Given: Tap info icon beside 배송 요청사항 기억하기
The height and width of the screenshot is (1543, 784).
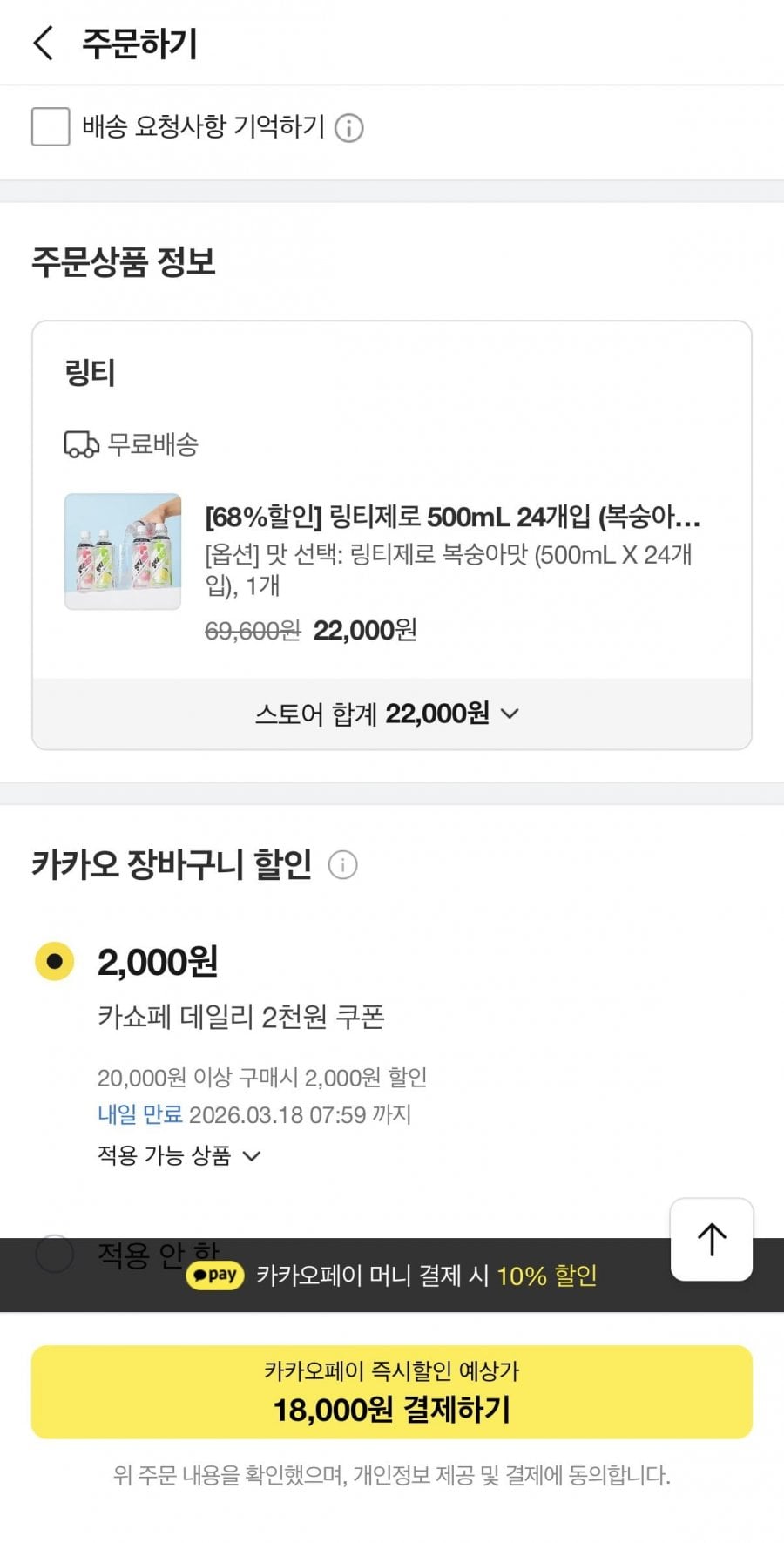Looking at the screenshot, I should tap(349, 128).
